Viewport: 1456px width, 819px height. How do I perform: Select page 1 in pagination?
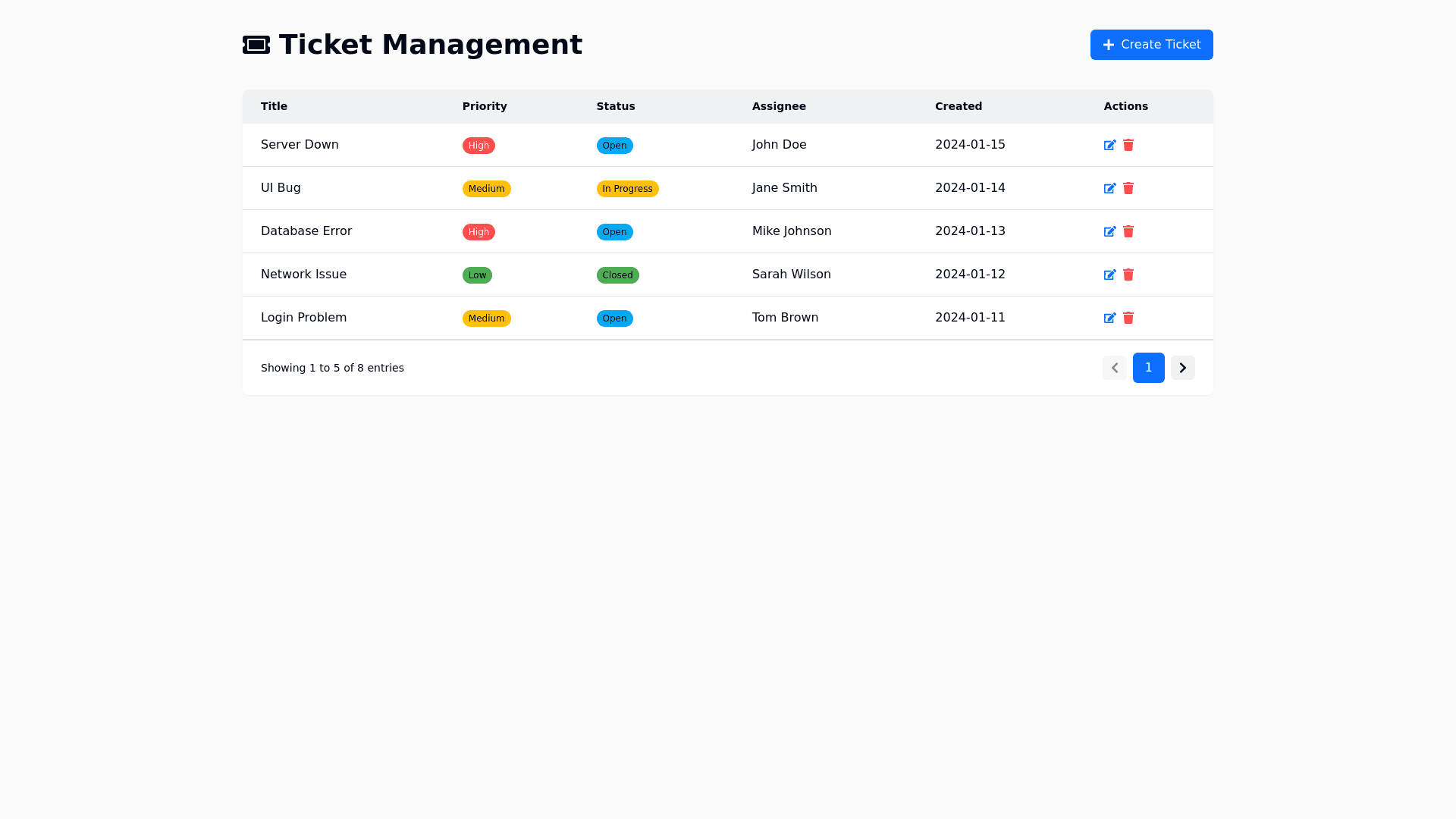pos(1148,368)
